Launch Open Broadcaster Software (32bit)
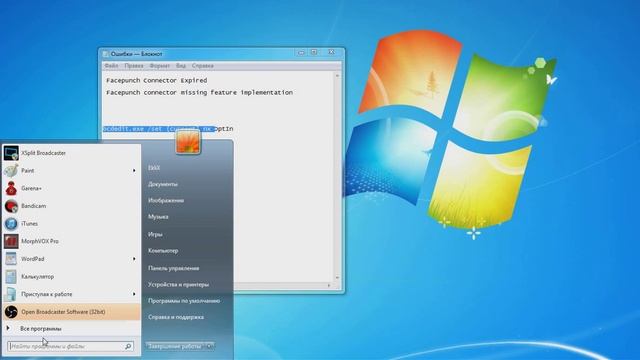The image size is (640, 360). click(x=71, y=312)
